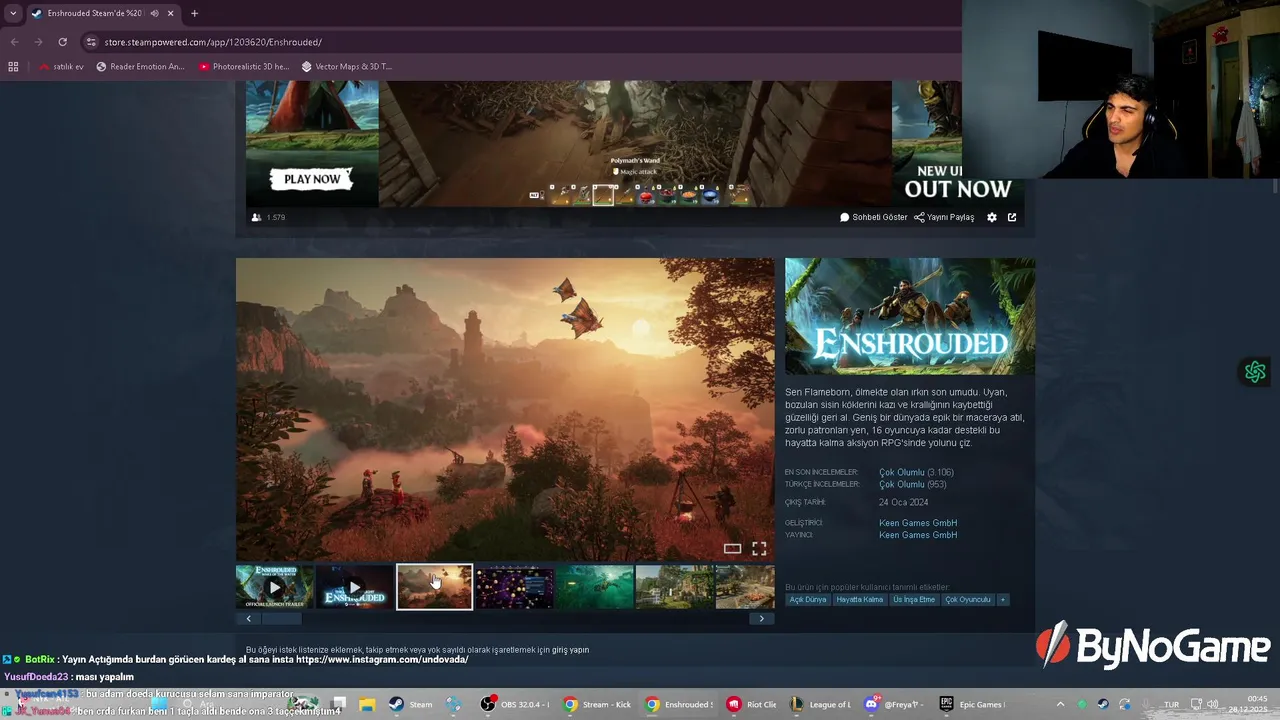Viewport: 1280px width, 720px height.
Task: Open recent reviews 'Çok Olumlu (3.106)'
Action: [x=916, y=472]
